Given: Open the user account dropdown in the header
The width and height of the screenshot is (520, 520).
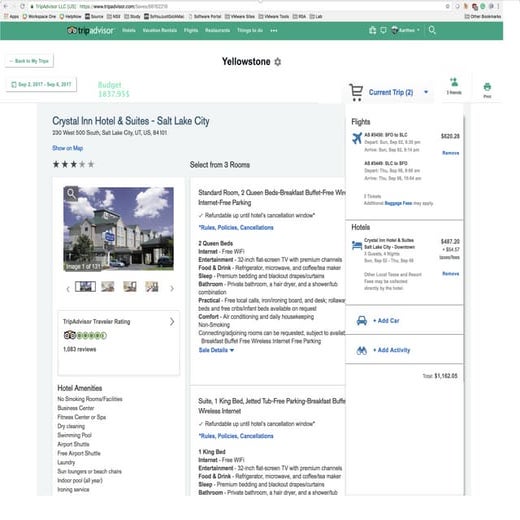Looking at the screenshot, I should click(x=418, y=30).
